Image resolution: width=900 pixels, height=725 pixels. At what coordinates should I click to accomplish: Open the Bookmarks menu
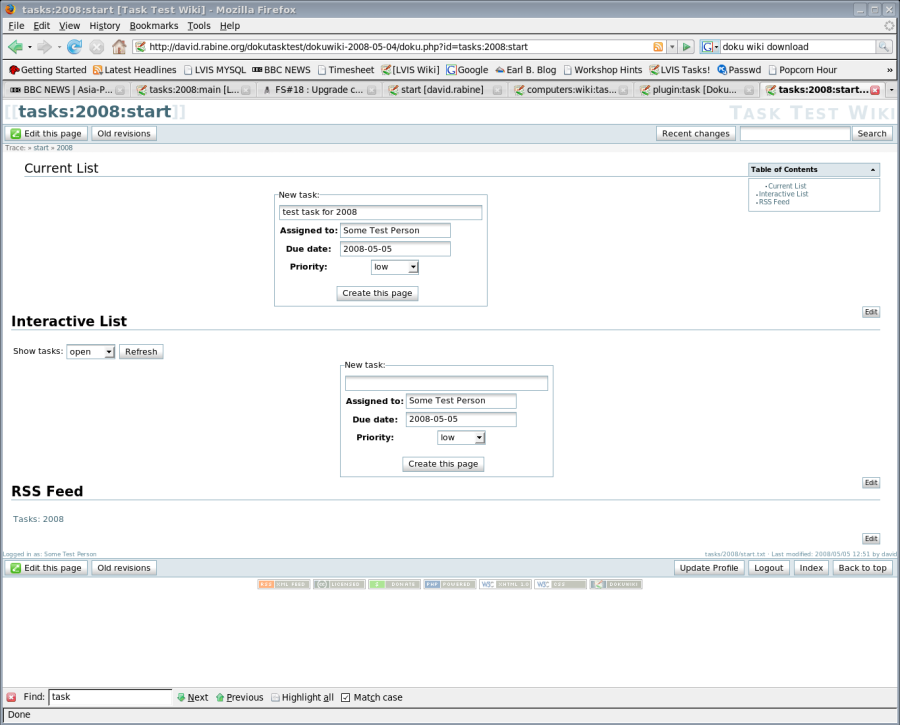[154, 25]
